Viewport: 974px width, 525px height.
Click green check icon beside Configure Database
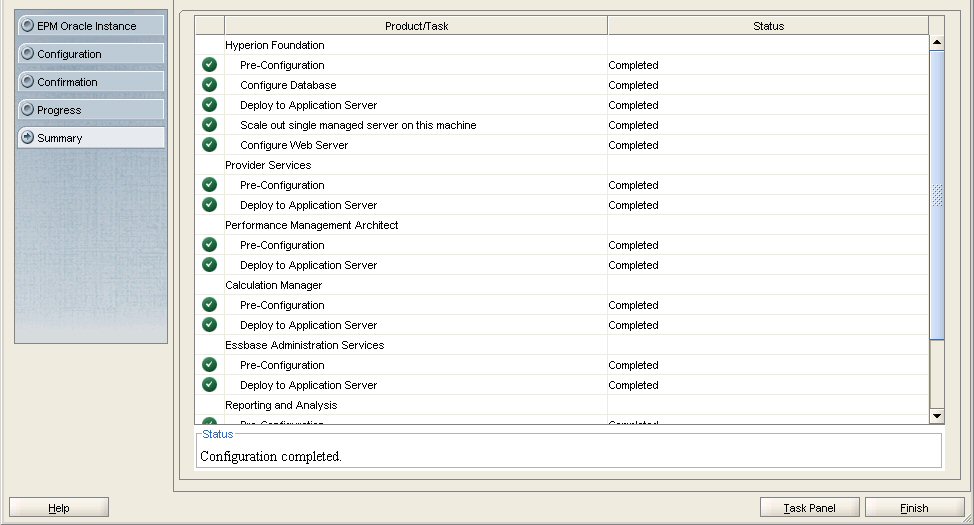(209, 84)
